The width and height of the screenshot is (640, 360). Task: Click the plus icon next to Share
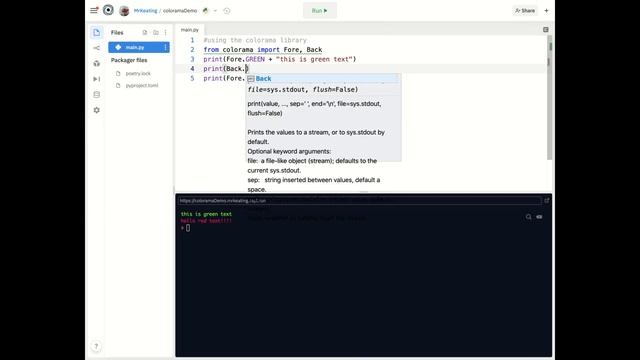[x=547, y=11]
